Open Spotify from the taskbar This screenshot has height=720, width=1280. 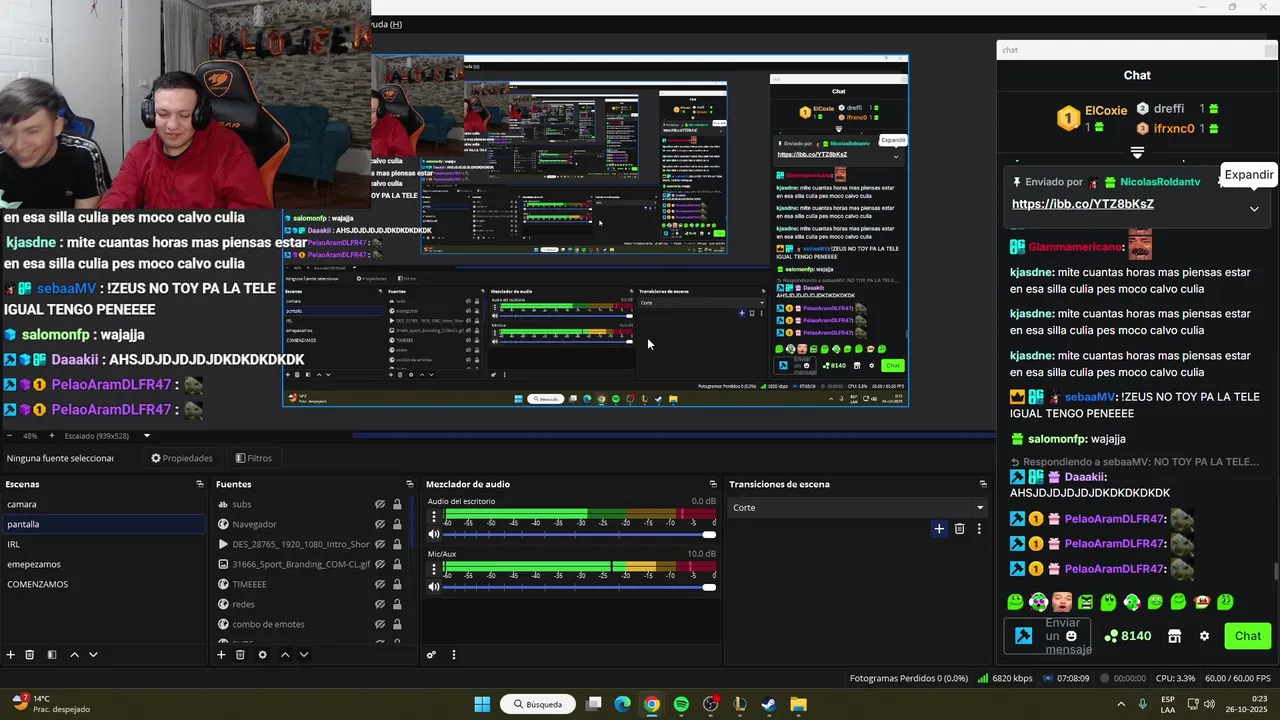point(681,704)
